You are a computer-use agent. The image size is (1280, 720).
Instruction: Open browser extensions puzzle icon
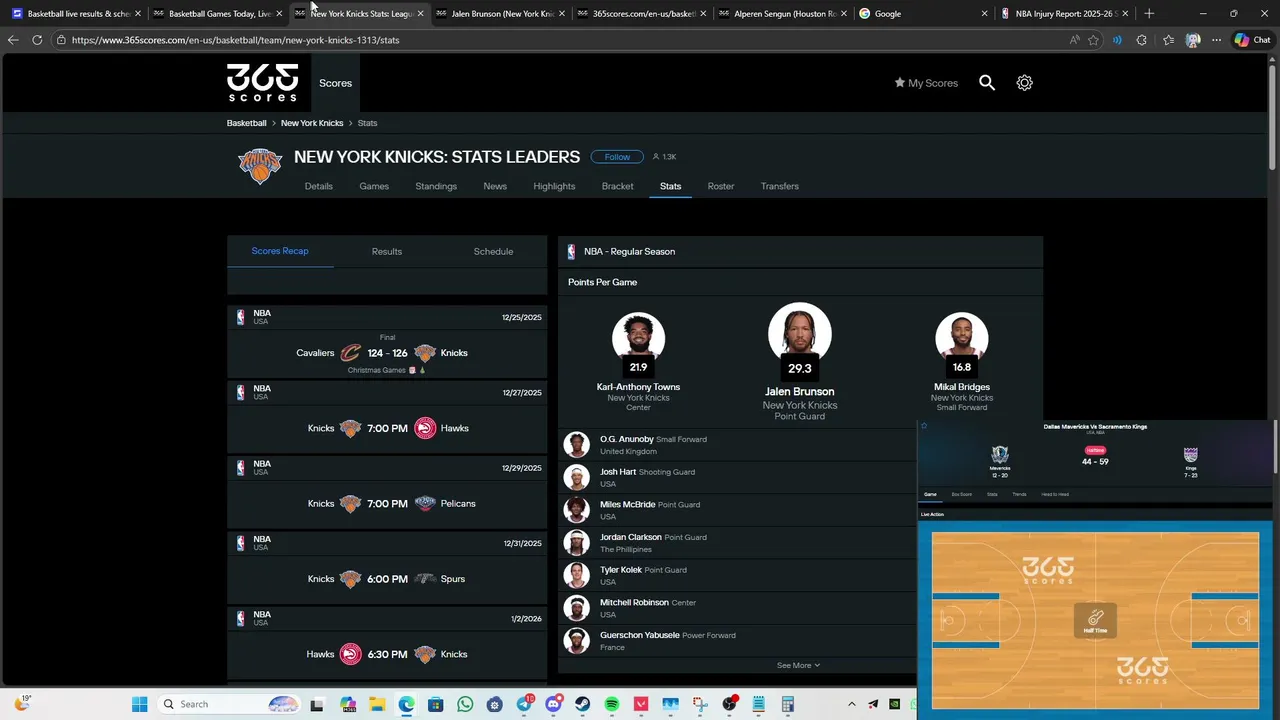(1142, 40)
